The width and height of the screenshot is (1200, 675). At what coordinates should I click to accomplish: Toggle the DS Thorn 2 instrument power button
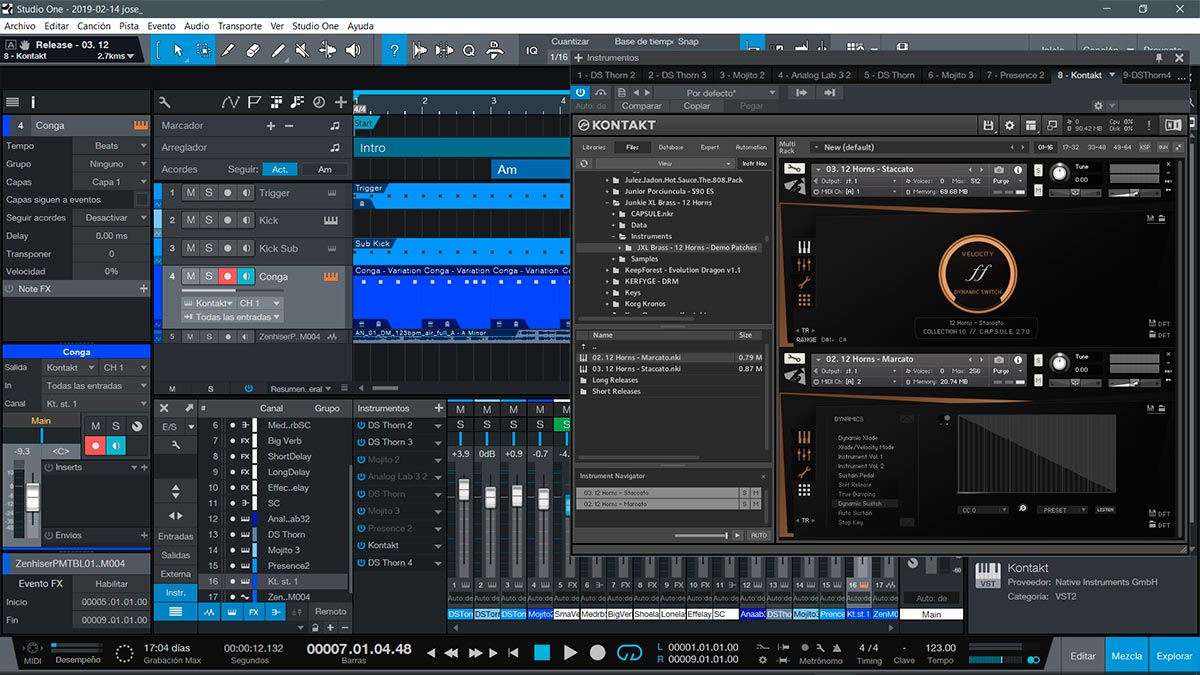(361, 425)
